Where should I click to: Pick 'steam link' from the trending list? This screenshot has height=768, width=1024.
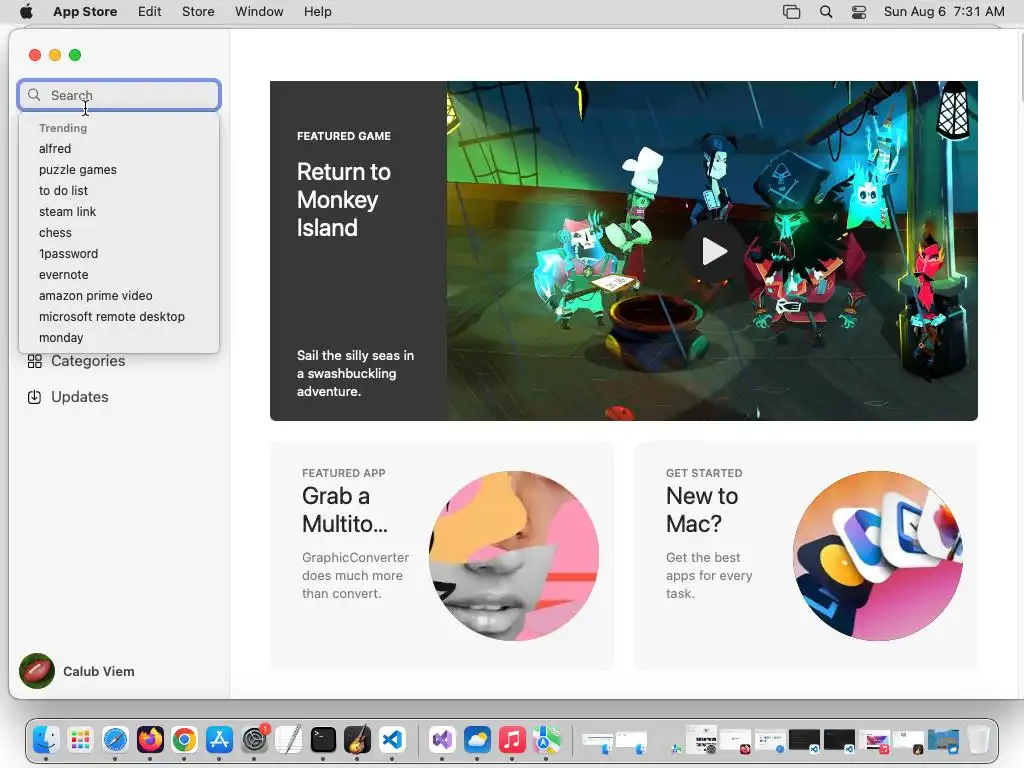tap(67, 212)
